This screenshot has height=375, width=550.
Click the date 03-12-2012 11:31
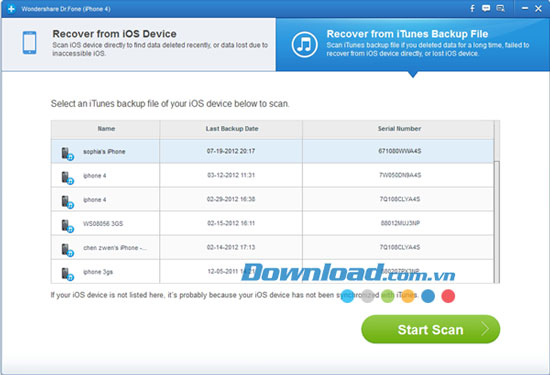pyautogui.click(x=231, y=175)
